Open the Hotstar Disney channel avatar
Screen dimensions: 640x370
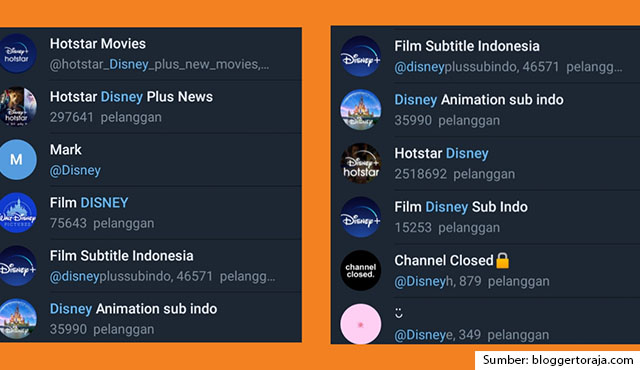361,163
